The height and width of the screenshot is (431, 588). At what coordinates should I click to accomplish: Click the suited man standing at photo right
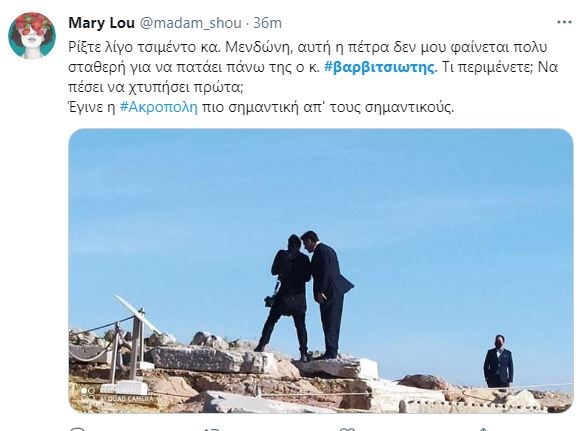(498, 362)
